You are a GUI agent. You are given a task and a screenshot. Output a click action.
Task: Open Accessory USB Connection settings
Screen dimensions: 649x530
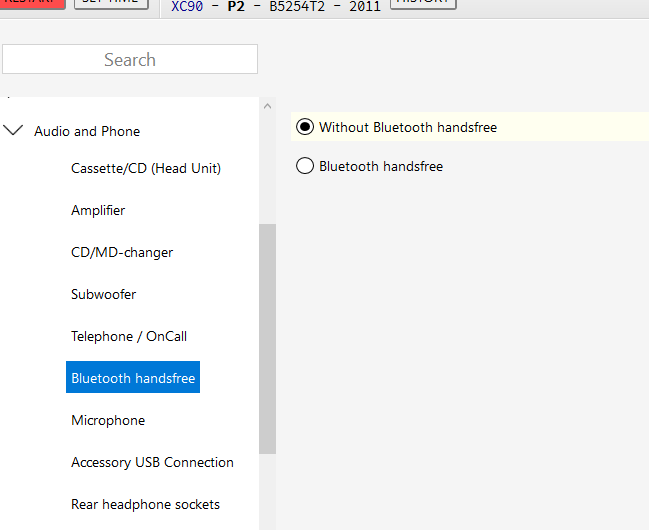152,462
